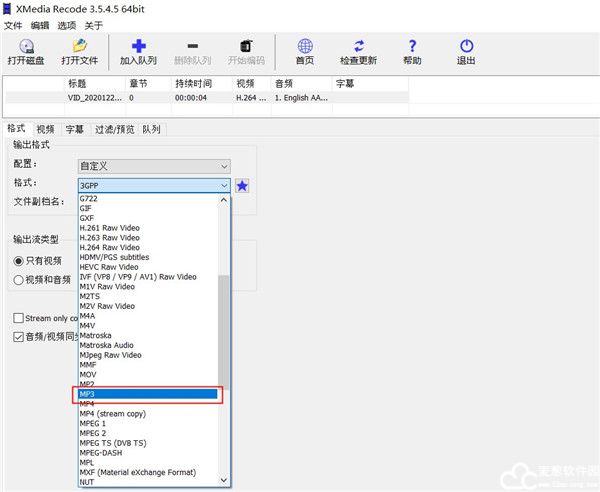This screenshot has width=600, height=492.
Task: Select the VID_2020122... file row
Action: click(207, 98)
